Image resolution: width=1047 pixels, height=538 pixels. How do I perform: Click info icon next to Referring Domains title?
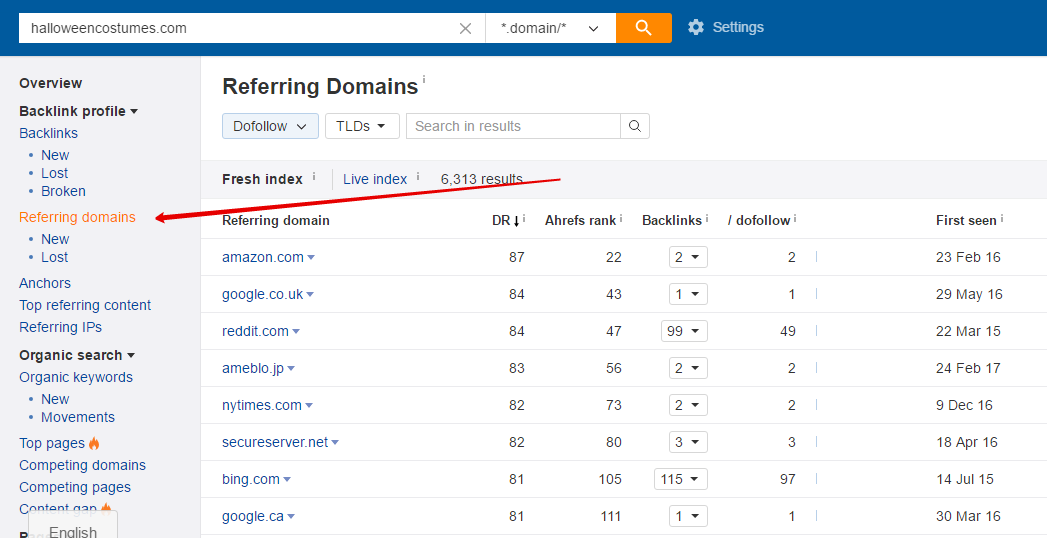coord(424,78)
